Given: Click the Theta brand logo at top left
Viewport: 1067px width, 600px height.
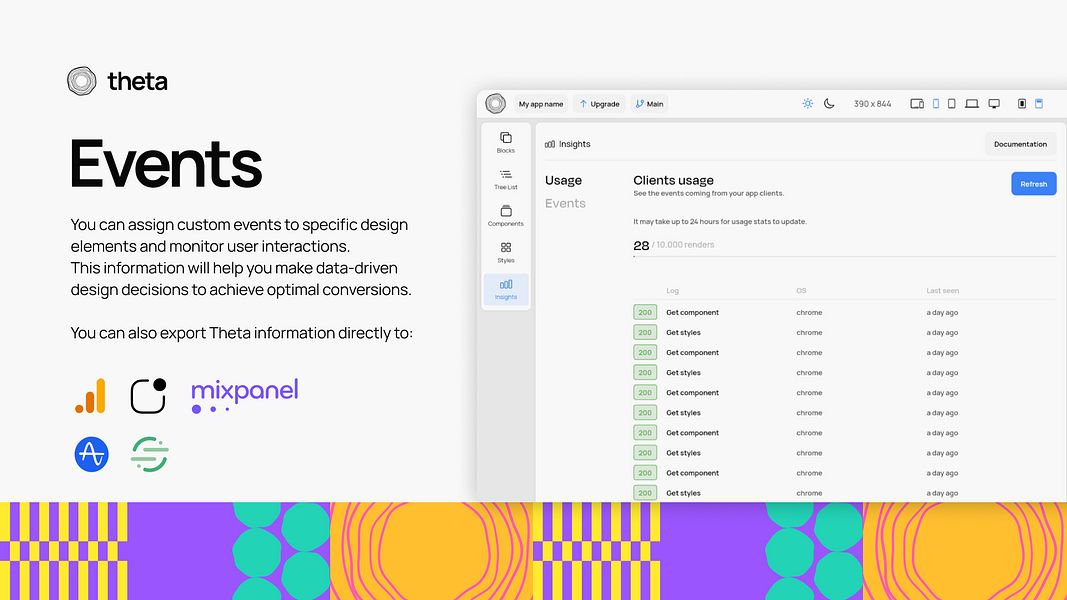Looking at the screenshot, I should coord(117,81).
